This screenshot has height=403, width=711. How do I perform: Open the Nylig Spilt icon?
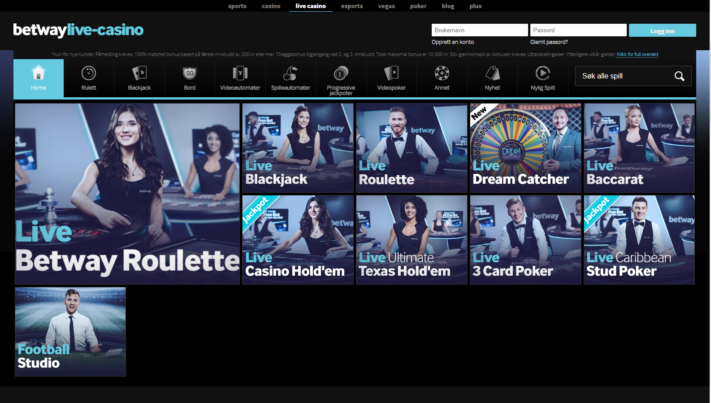pos(543,73)
